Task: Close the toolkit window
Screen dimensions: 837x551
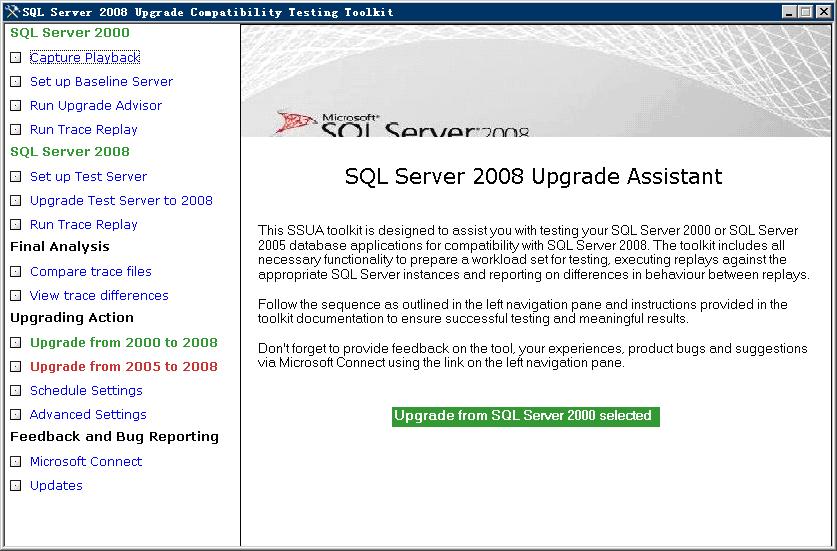Action: pos(823,12)
